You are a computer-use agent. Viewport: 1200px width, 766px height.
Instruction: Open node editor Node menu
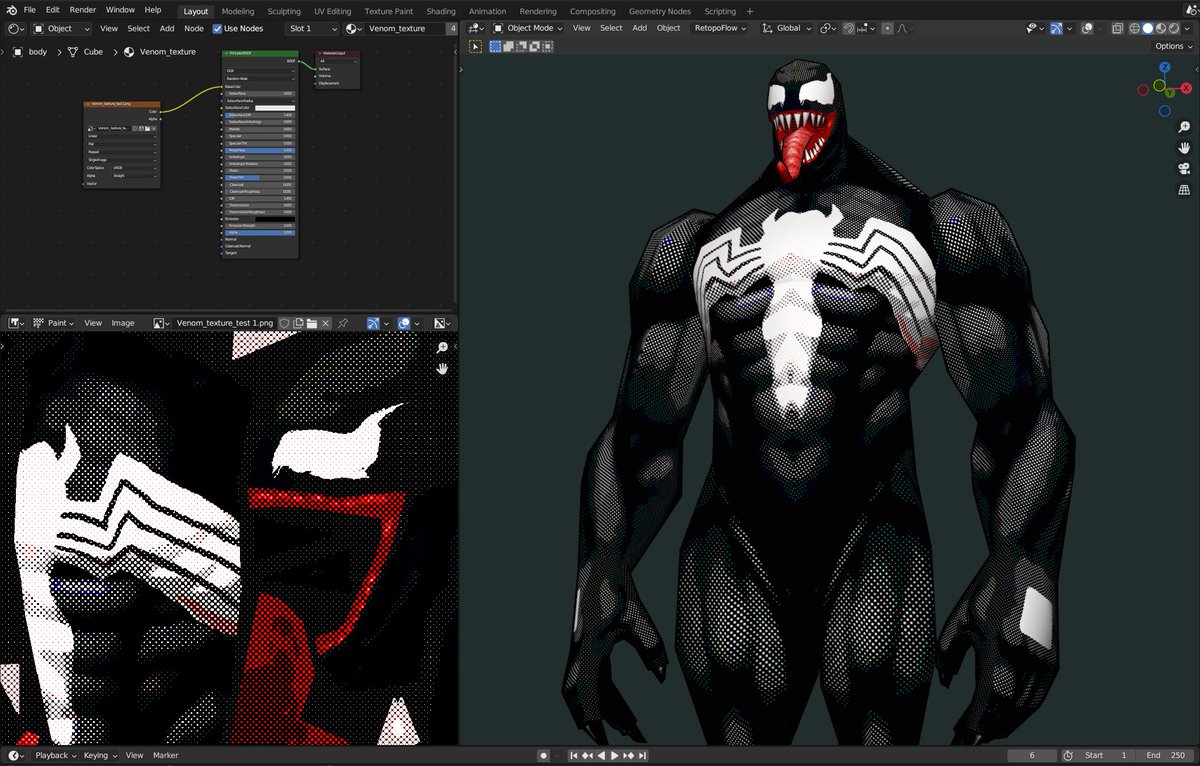194,29
